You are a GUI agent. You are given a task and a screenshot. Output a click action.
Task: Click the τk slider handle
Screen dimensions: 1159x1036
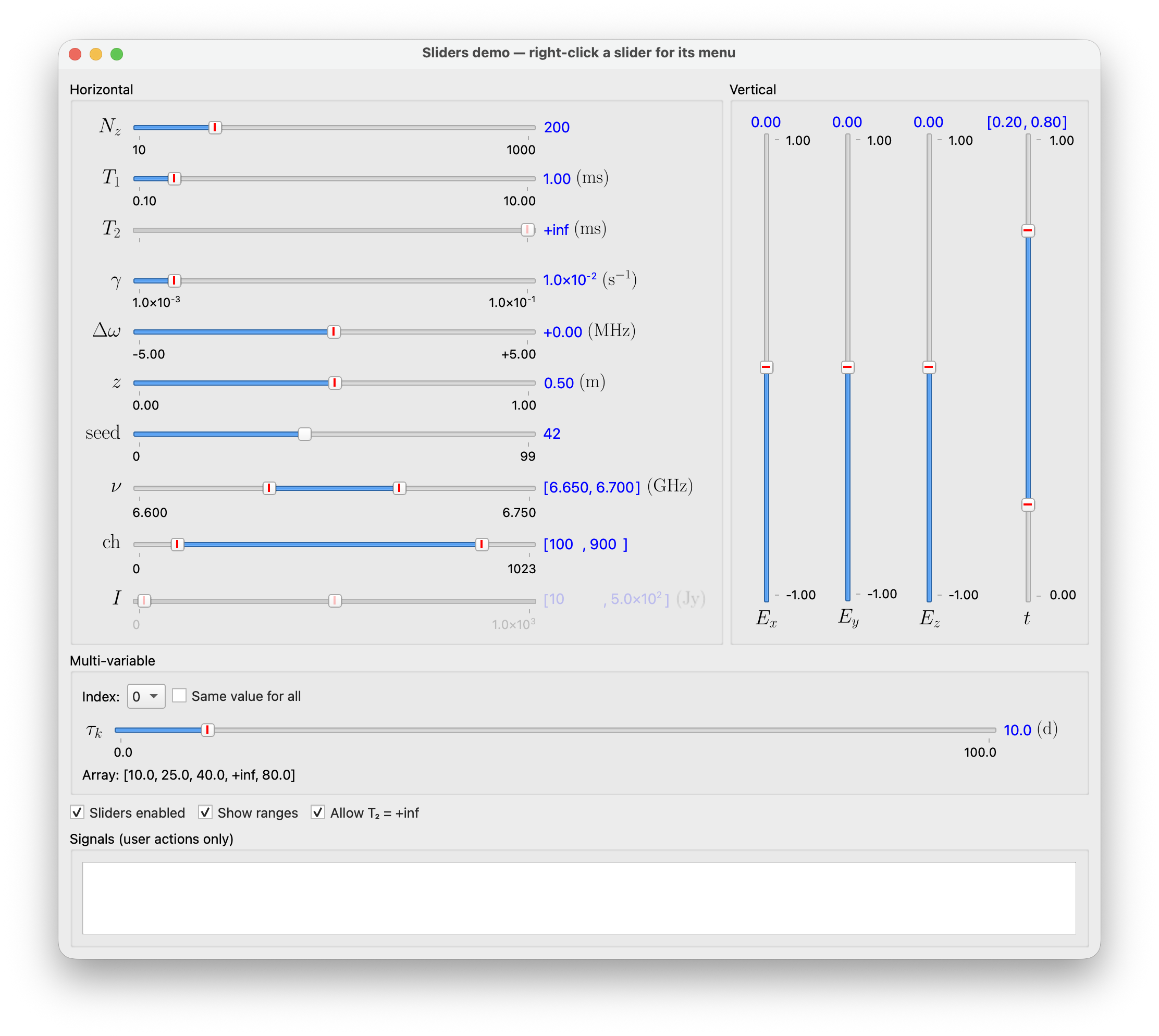pyautogui.click(x=208, y=730)
